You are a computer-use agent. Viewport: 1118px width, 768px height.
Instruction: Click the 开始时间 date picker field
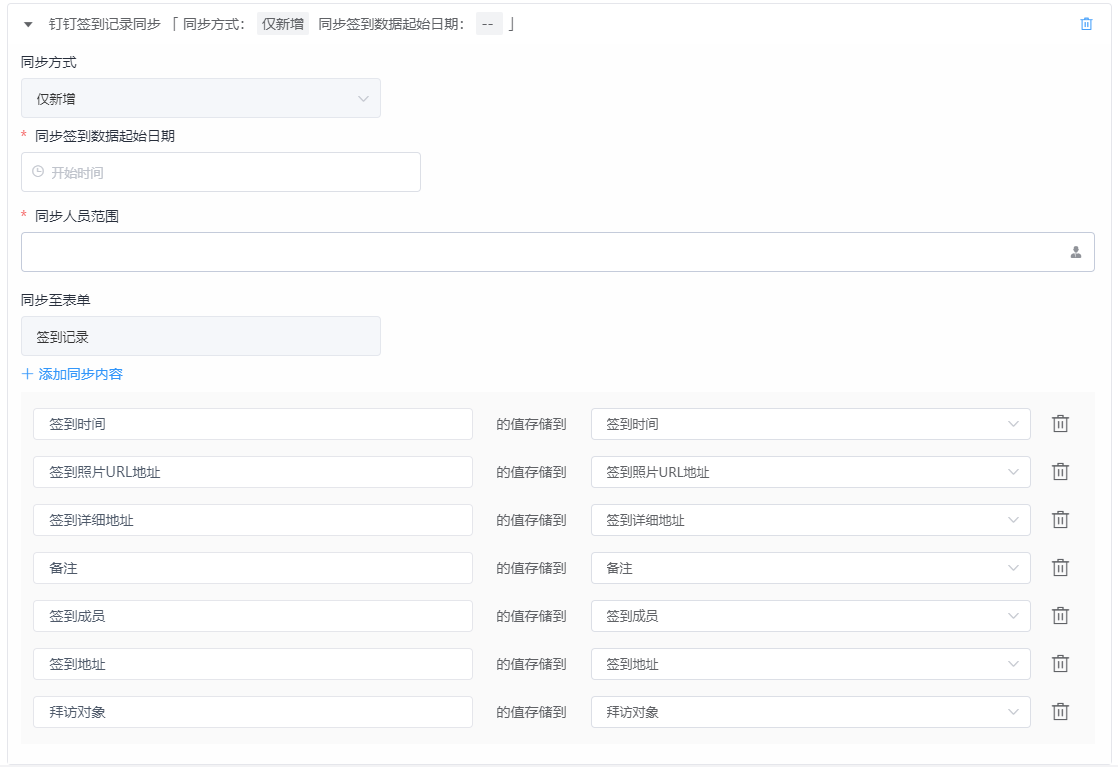click(x=220, y=172)
